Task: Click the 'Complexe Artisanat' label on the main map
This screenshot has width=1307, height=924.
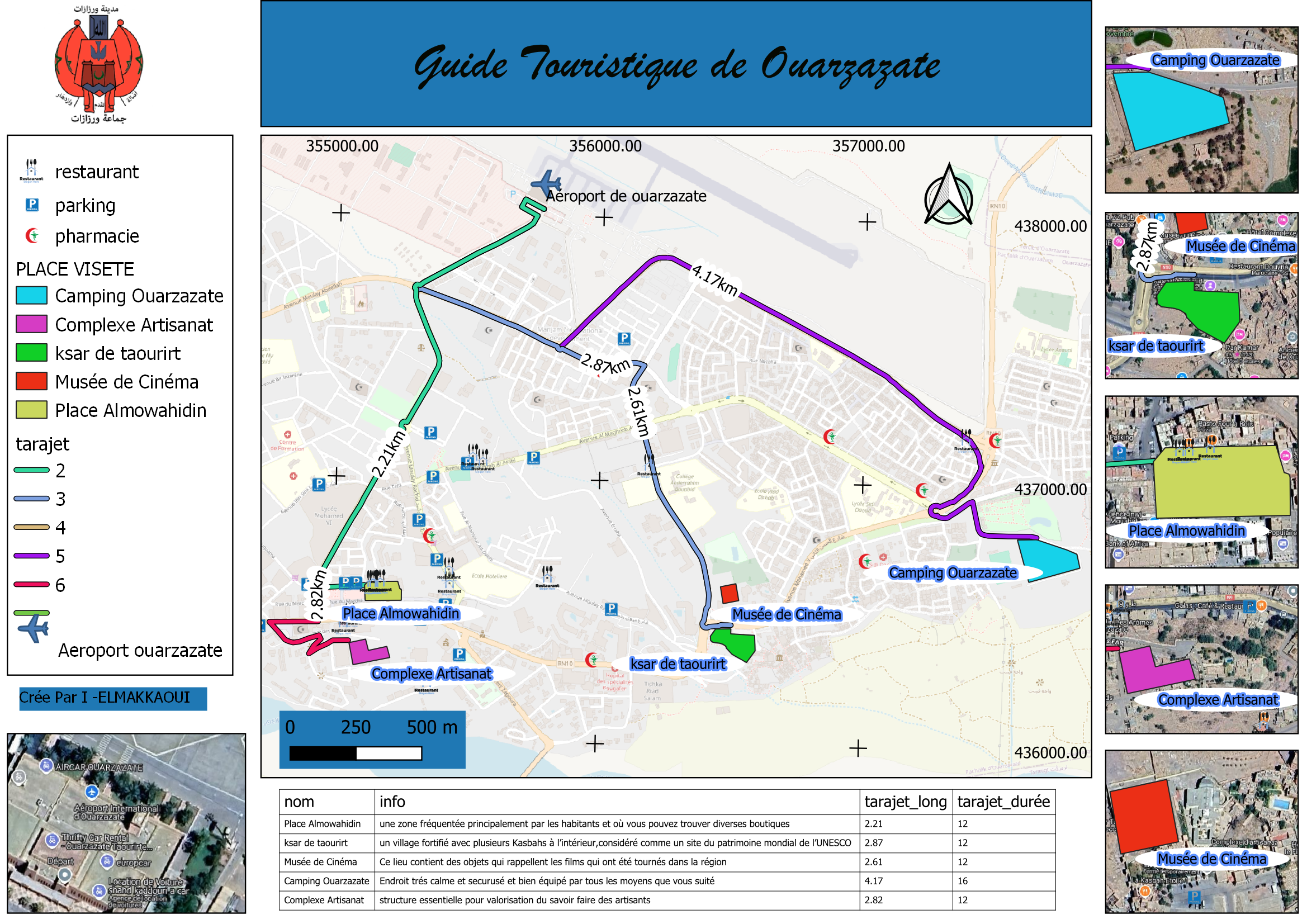Action: (x=432, y=674)
